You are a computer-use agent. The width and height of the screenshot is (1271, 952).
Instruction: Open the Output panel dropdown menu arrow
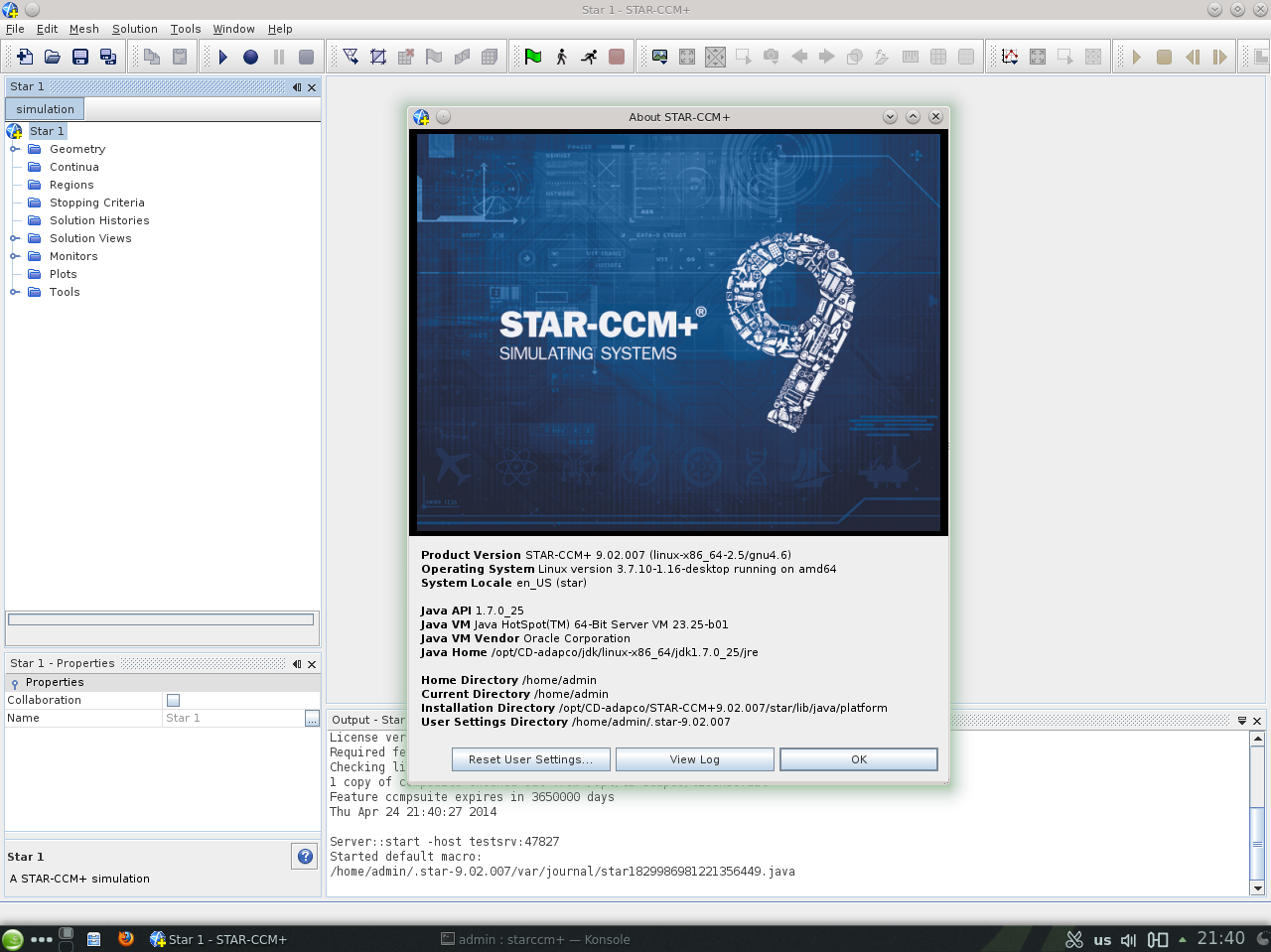click(1241, 721)
